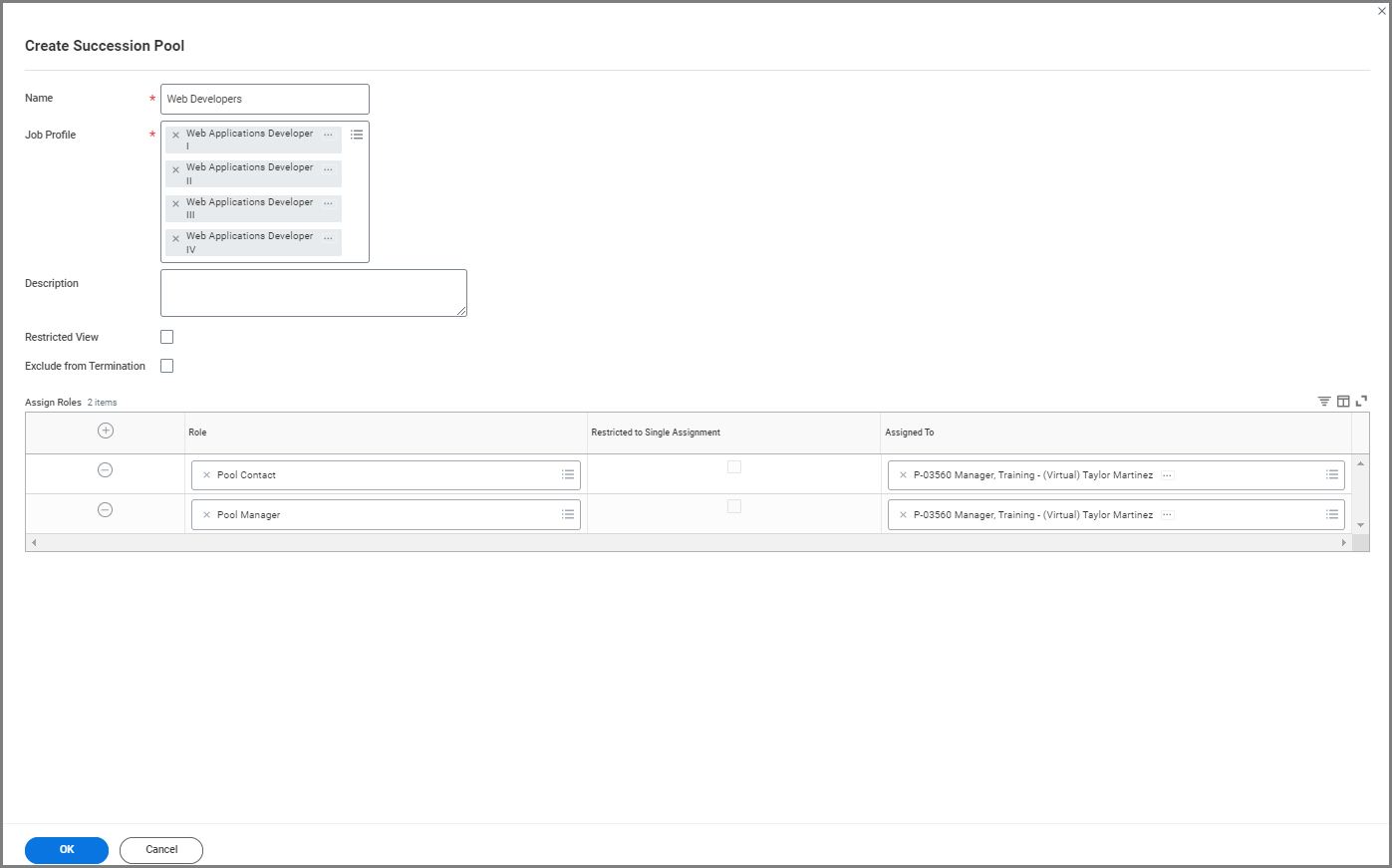Viewport: 1392px width, 868px height.
Task: Open the Assign Roles filter icon
Action: coord(1324,402)
